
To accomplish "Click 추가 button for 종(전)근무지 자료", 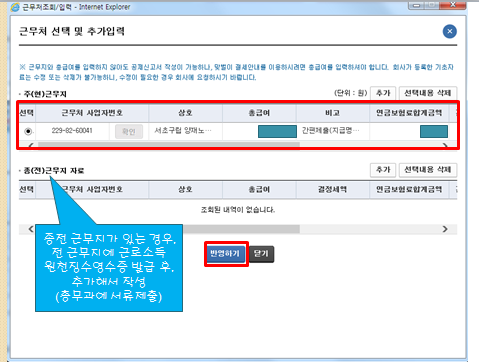I will (383, 170).
